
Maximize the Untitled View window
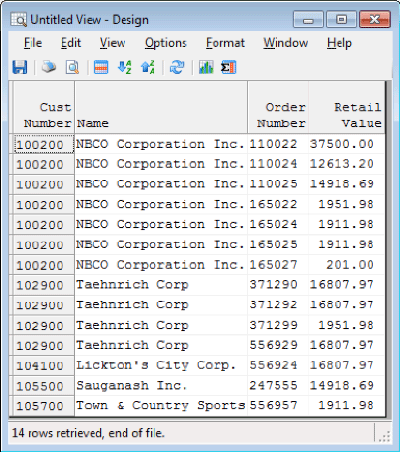click(341, 20)
